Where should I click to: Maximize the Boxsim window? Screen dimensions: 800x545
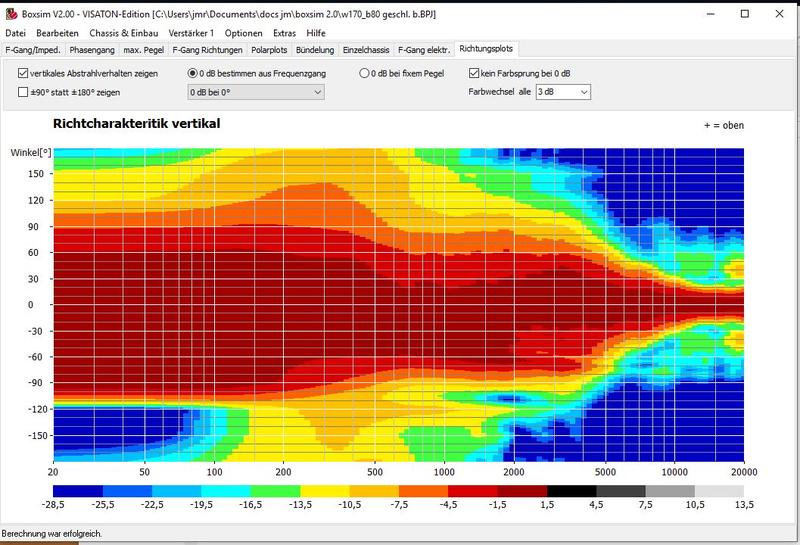[x=744, y=14]
